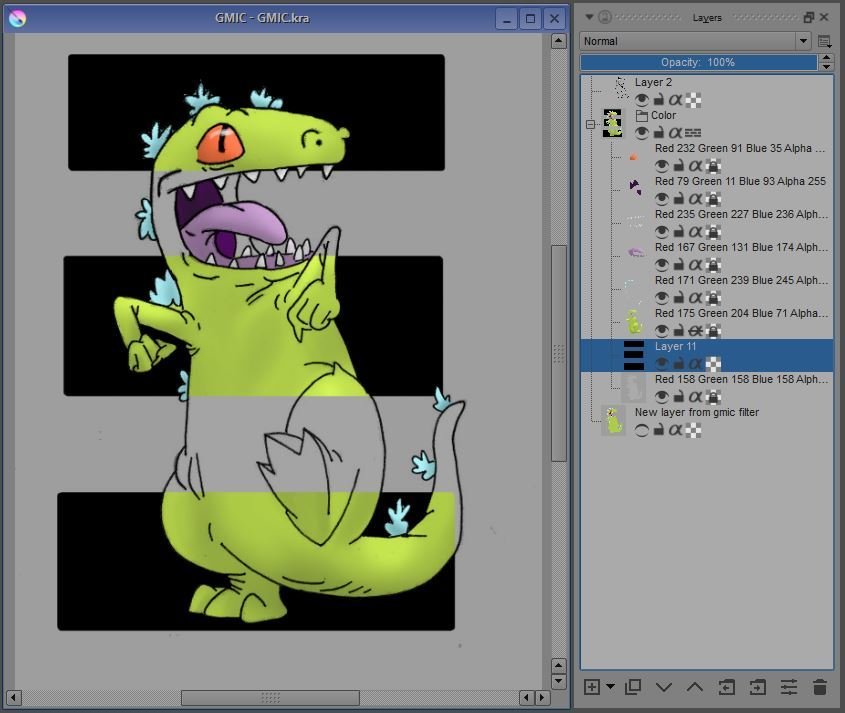Toggle alpha lock checker on Layer 11
This screenshot has height=713, width=845.
coord(714,364)
